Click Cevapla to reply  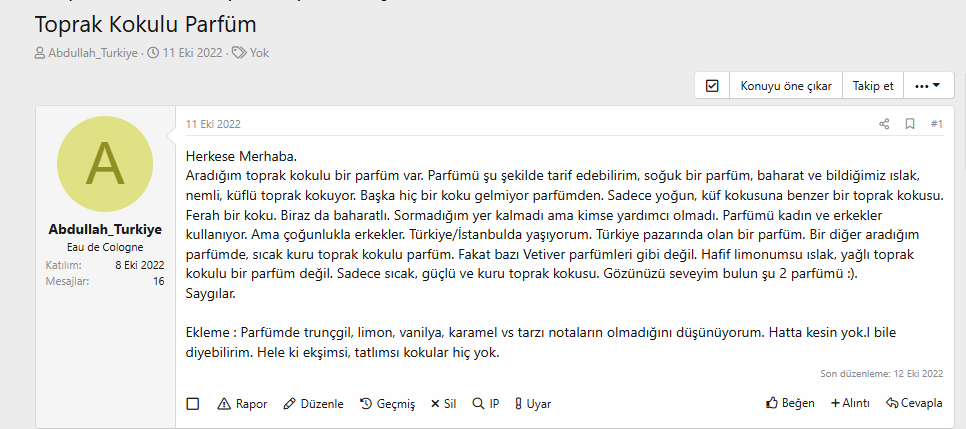coord(914,404)
